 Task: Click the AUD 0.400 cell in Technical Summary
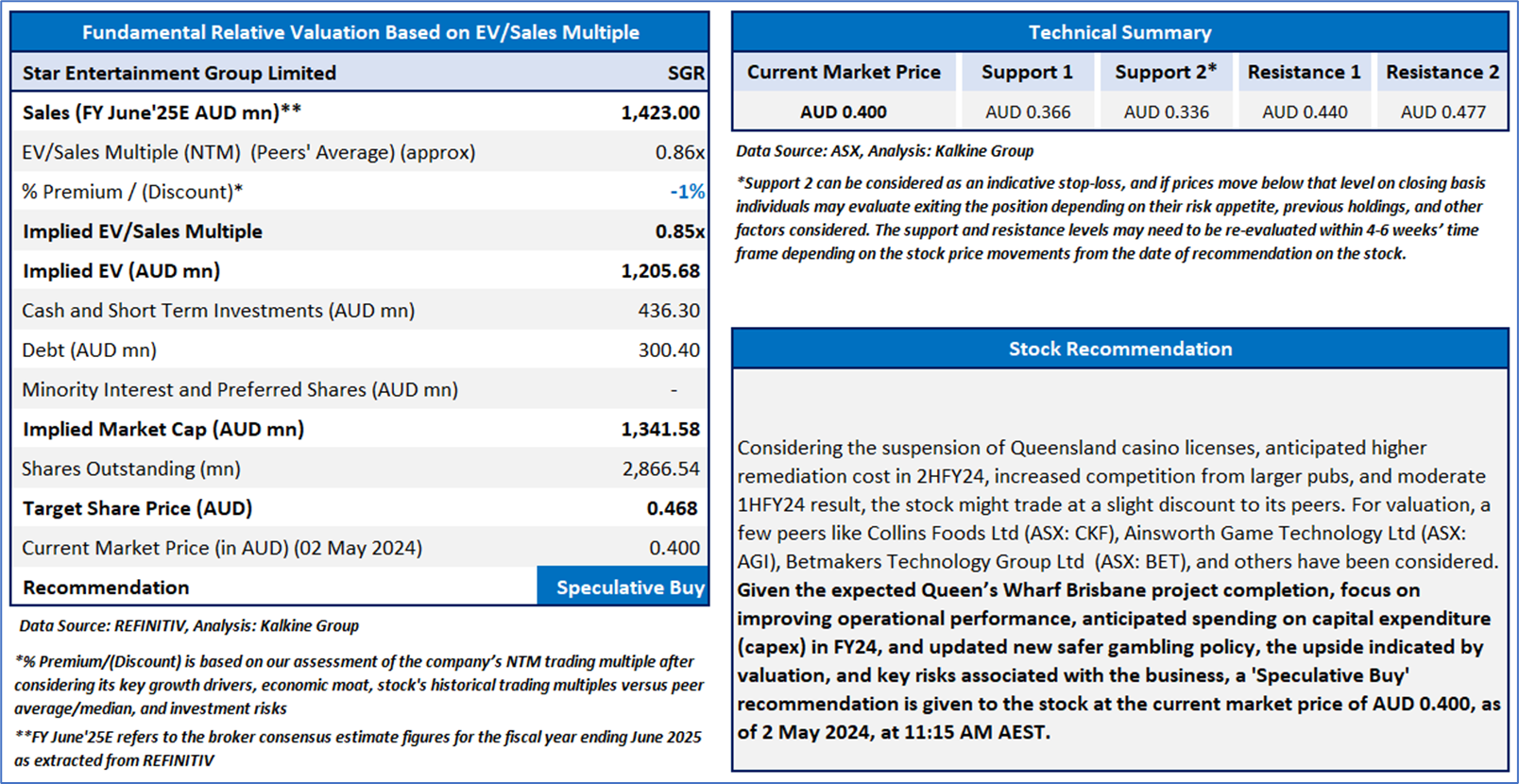(x=844, y=111)
